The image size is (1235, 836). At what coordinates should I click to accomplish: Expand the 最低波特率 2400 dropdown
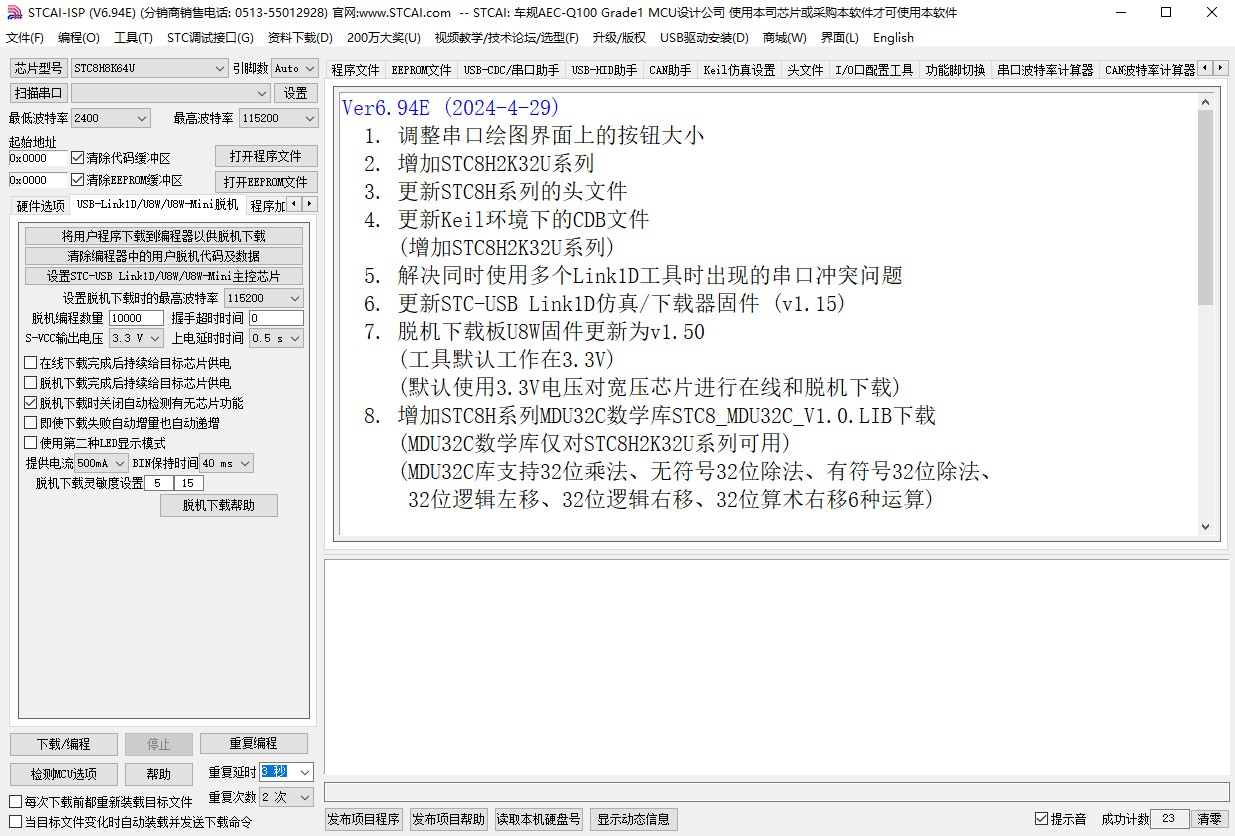(x=141, y=118)
